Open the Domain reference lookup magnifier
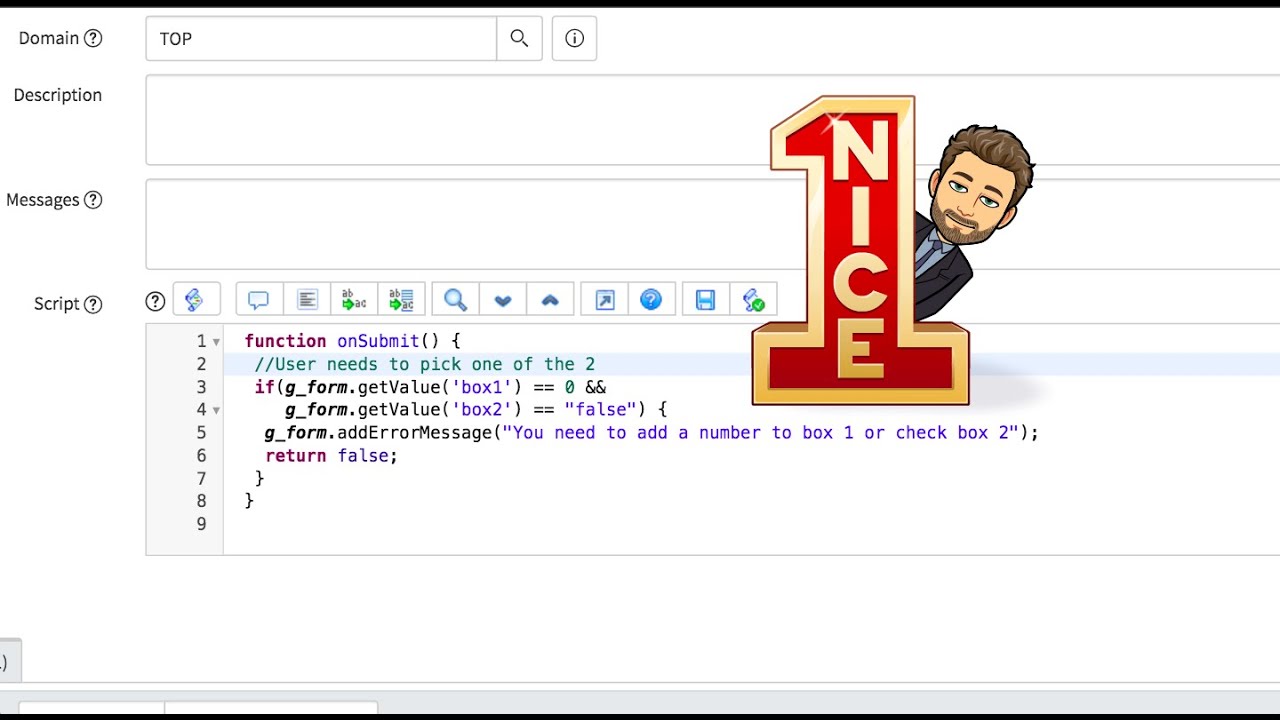 [x=519, y=38]
